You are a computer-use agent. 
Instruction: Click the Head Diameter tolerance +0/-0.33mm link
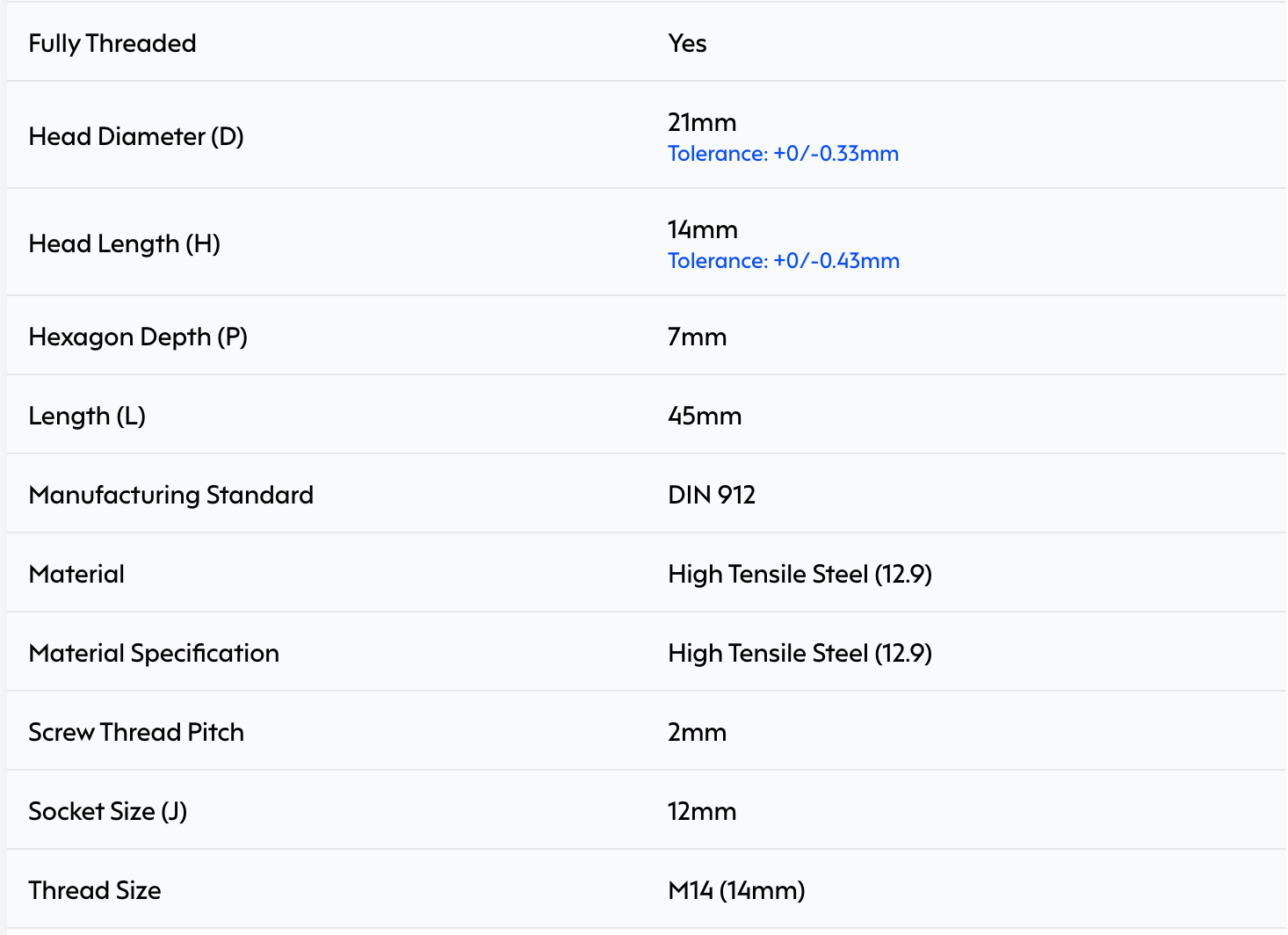coord(783,154)
